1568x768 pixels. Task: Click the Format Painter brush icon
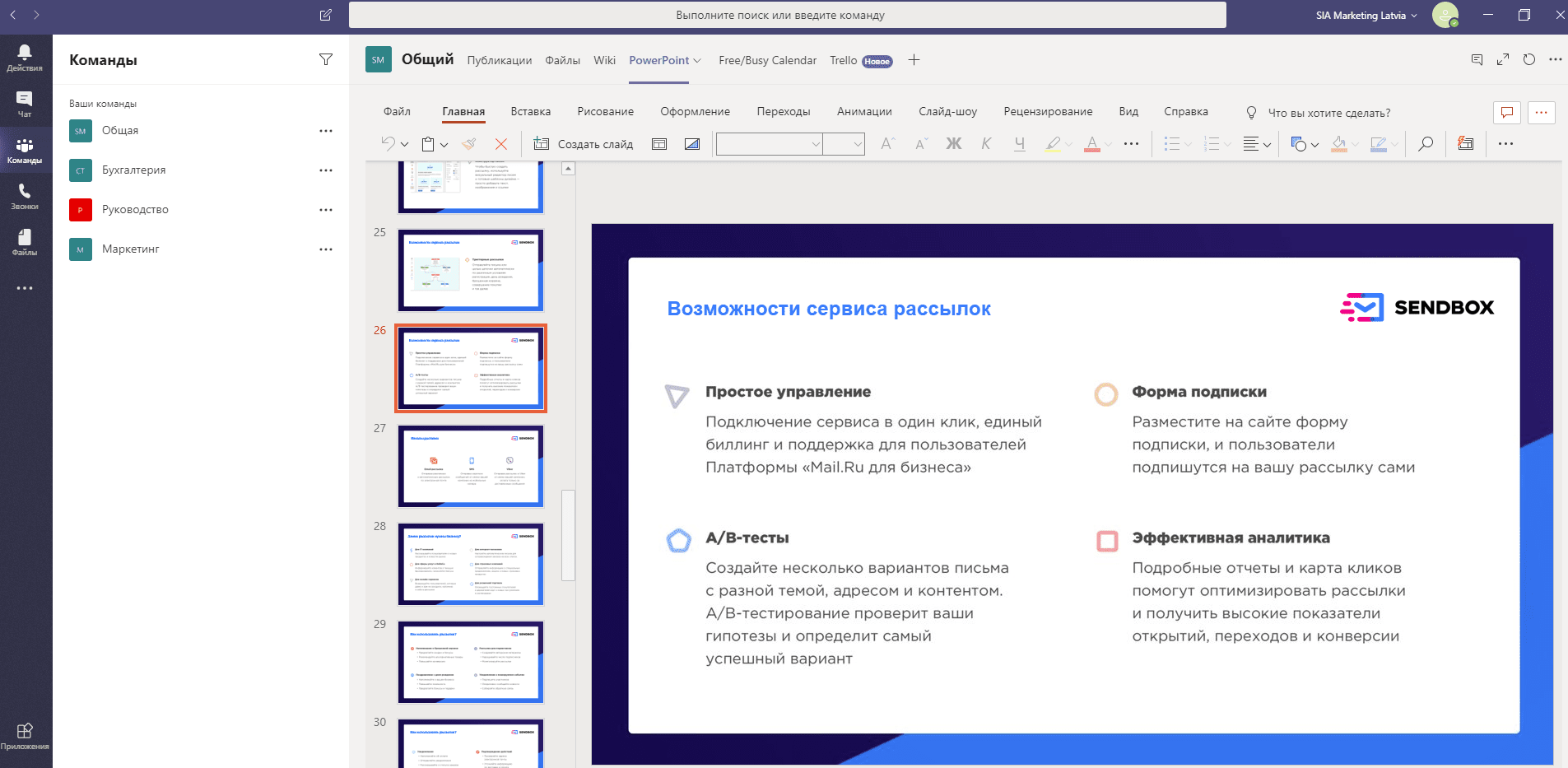coord(469,144)
